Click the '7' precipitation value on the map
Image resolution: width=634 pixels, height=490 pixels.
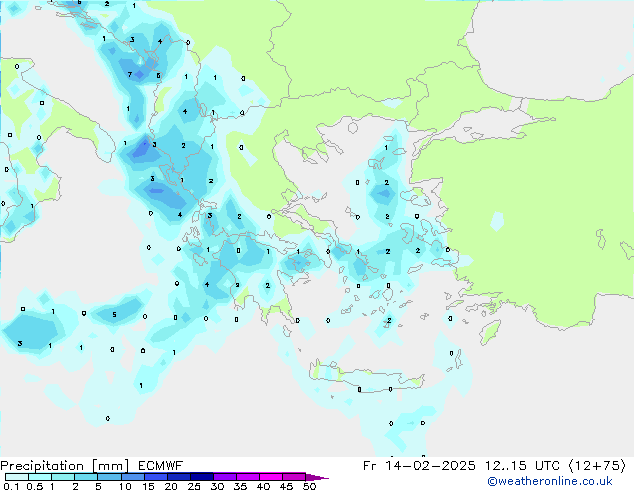[x=130, y=74]
